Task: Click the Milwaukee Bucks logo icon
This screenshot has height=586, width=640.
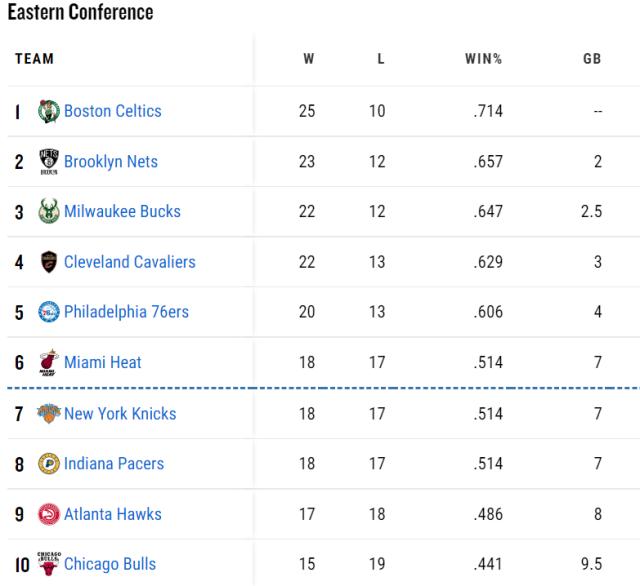Action: tap(49, 212)
